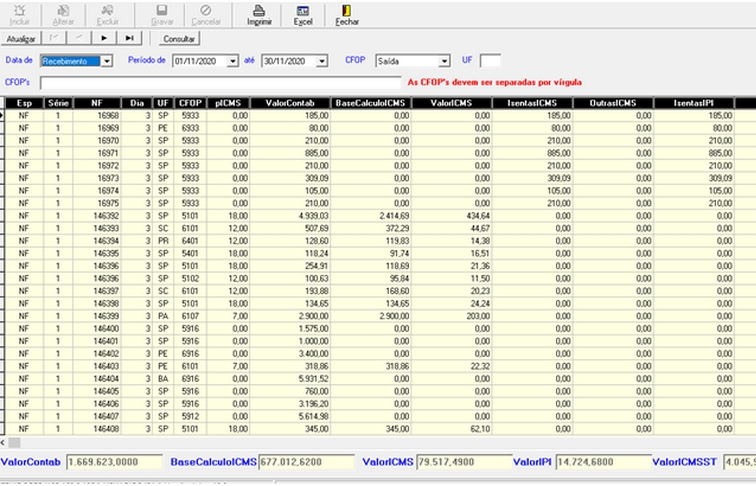
Task: Click the ValorContab total field
Action: point(114,462)
